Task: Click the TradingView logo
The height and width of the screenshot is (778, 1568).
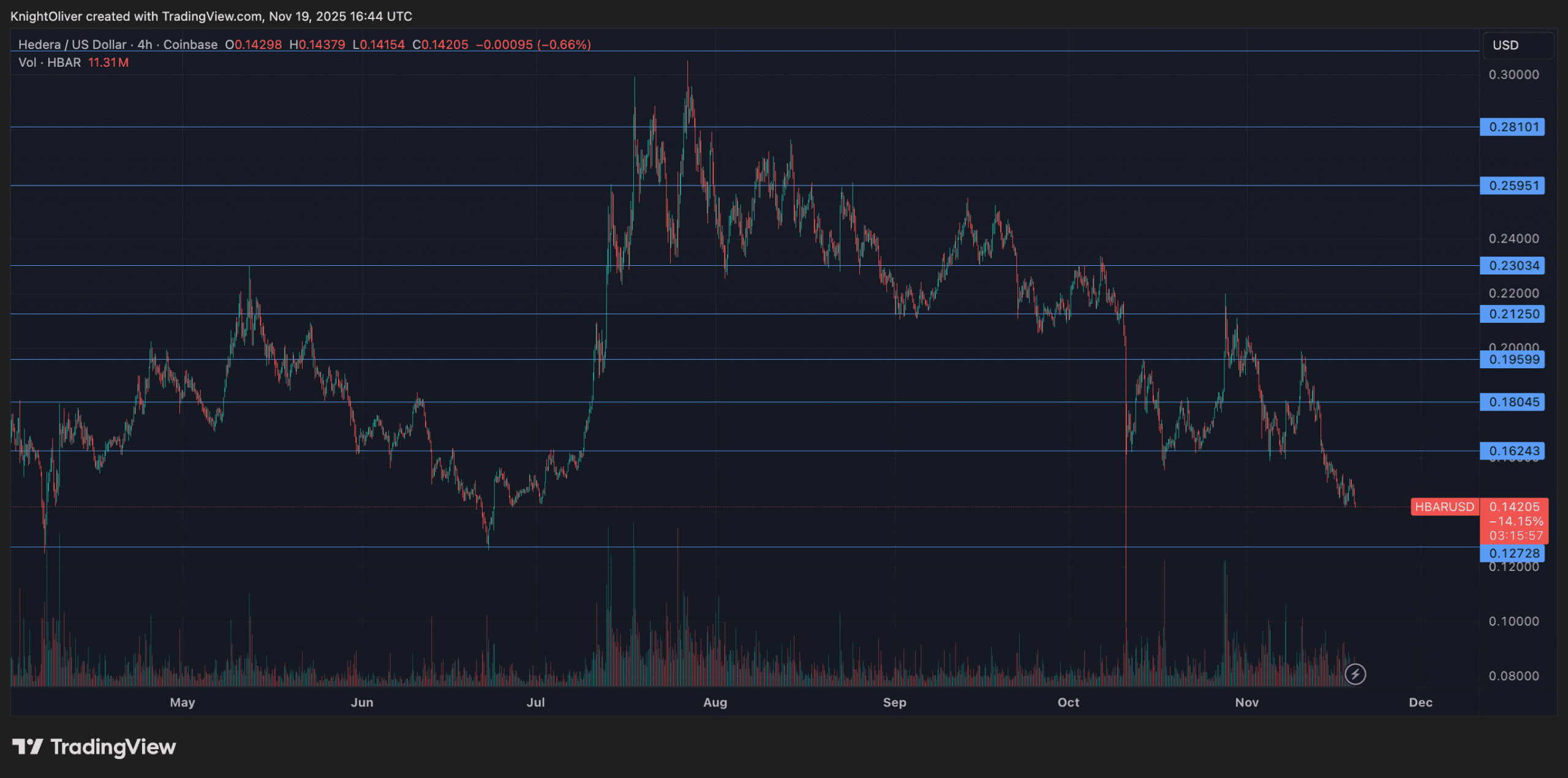Action: coord(92,747)
